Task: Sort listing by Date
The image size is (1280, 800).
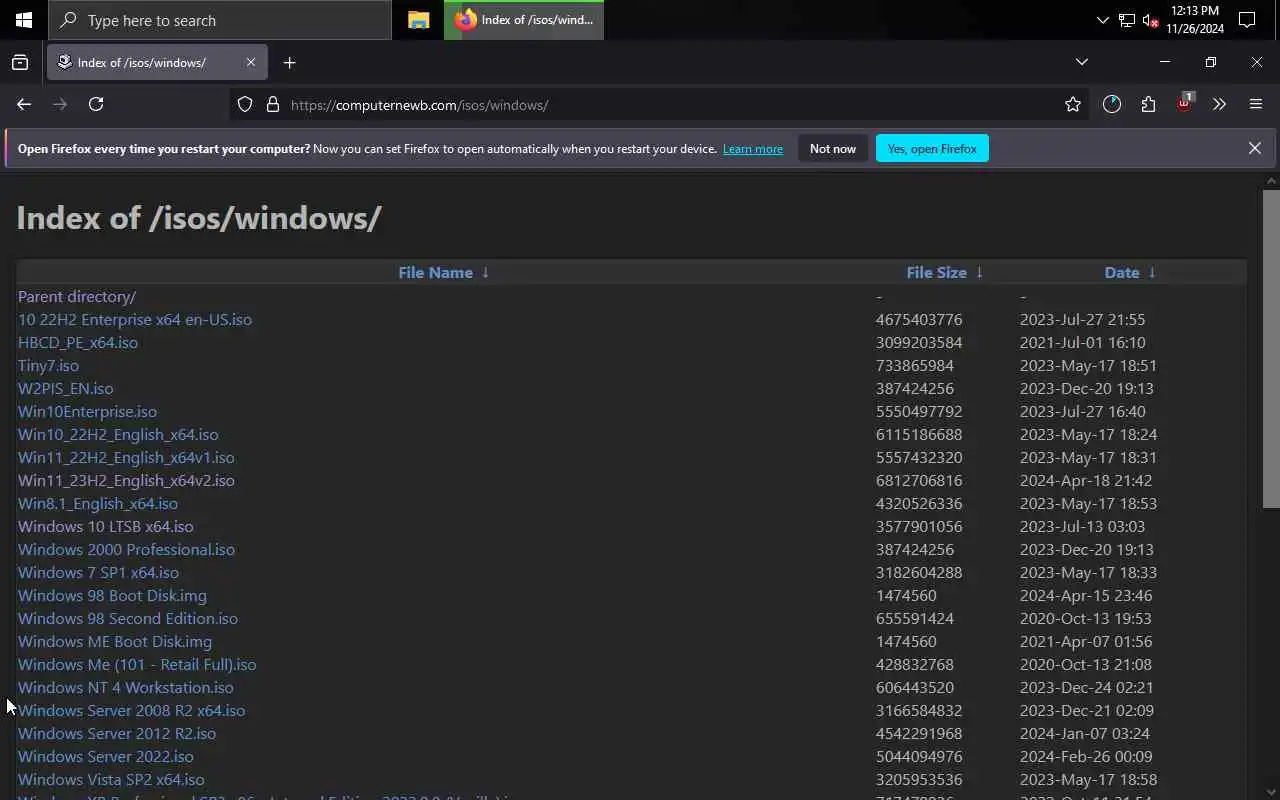Action: click(1122, 272)
